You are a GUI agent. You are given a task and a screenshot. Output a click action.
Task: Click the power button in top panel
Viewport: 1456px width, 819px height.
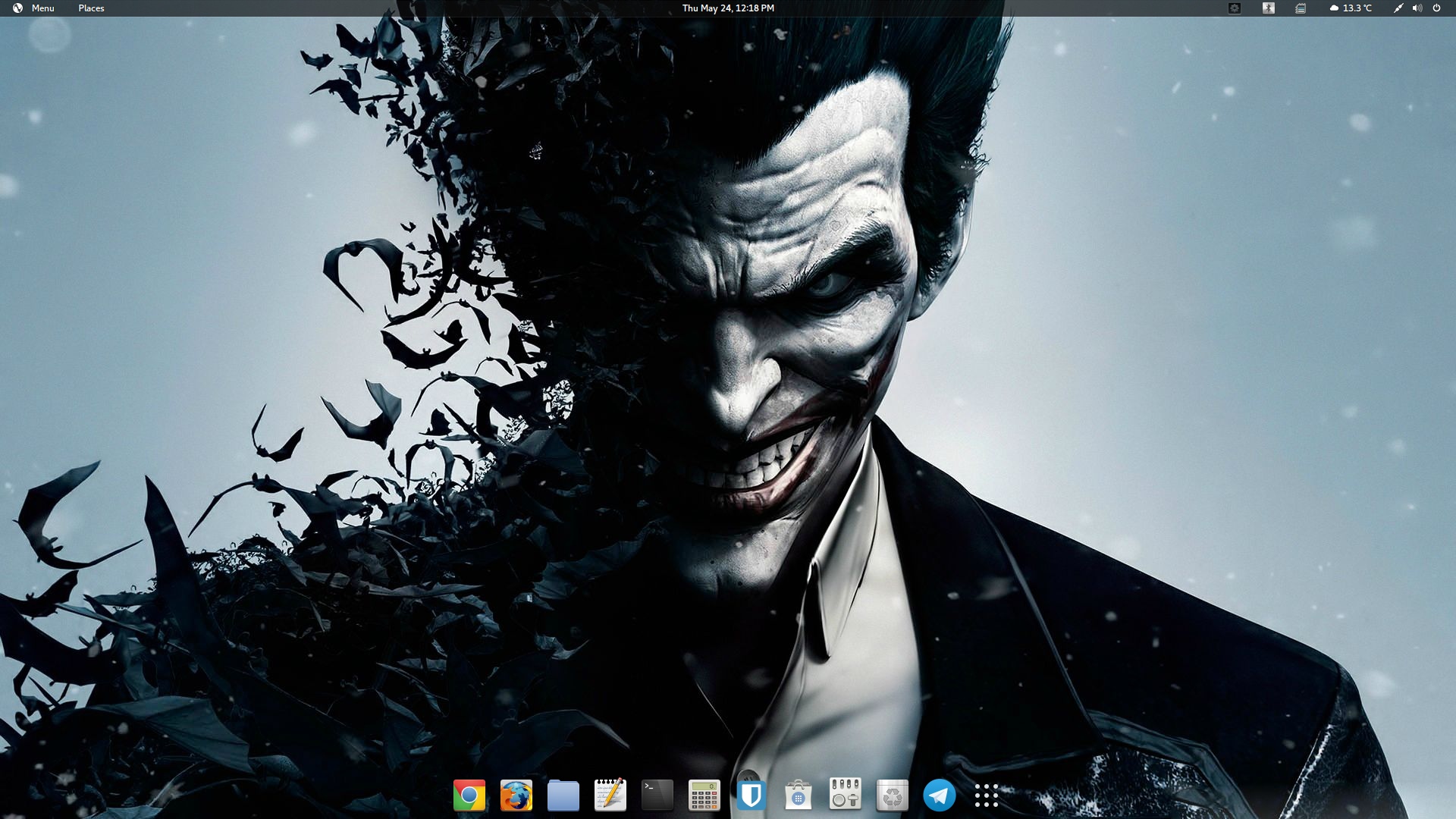coord(1436,8)
